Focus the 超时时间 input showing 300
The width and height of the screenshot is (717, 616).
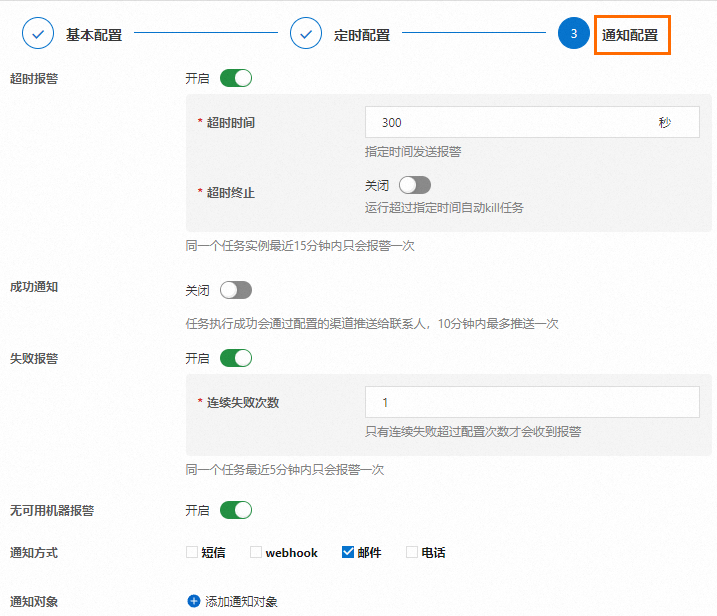[x=532, y=122]
